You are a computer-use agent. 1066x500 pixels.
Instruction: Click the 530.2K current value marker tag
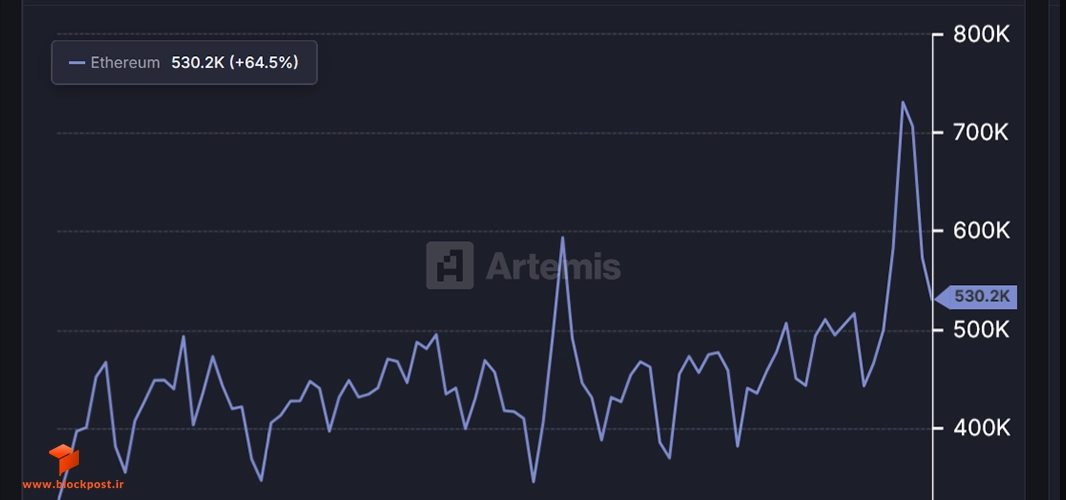976,297
